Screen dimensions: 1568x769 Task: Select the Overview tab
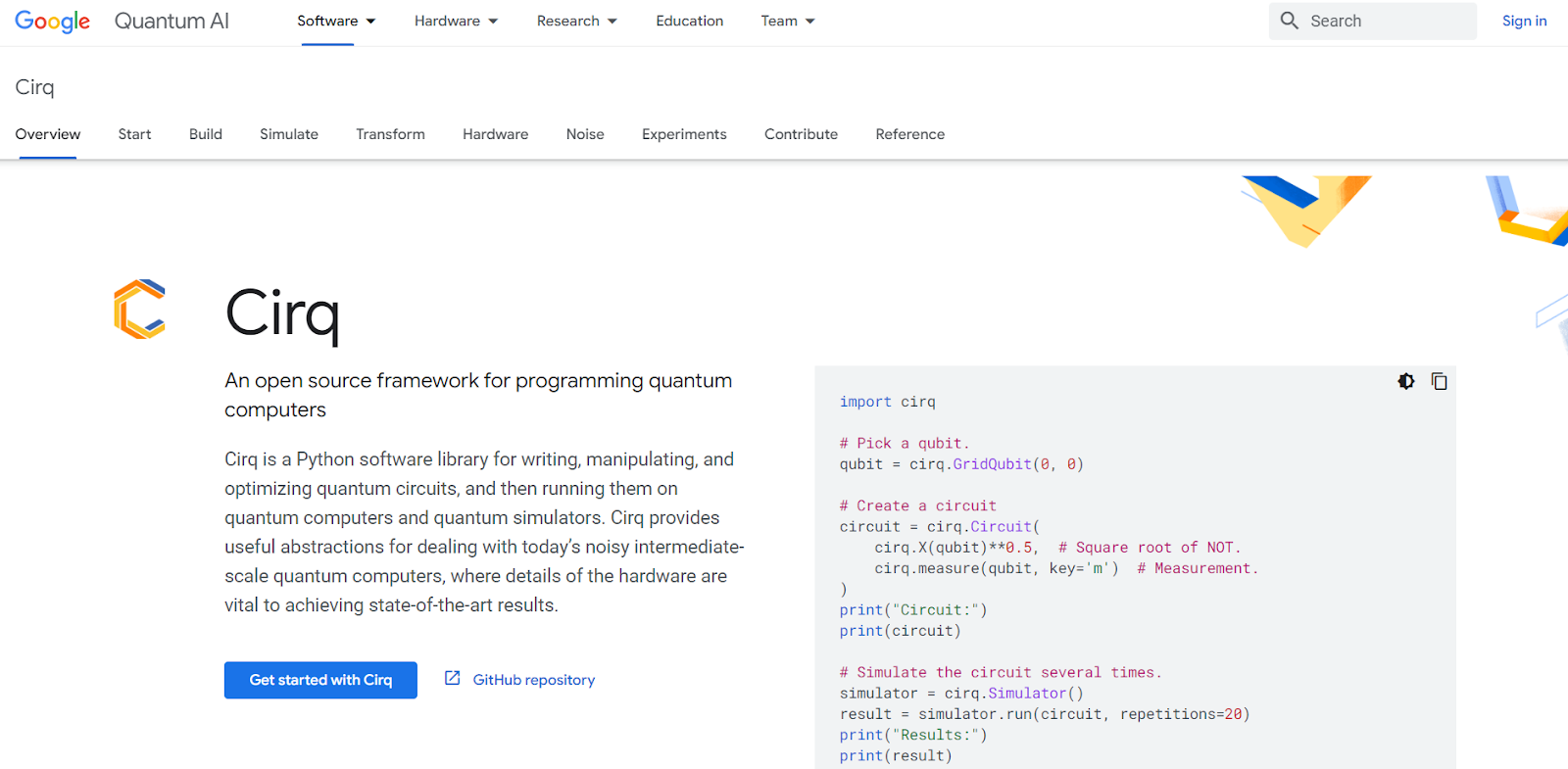[48, 134]
